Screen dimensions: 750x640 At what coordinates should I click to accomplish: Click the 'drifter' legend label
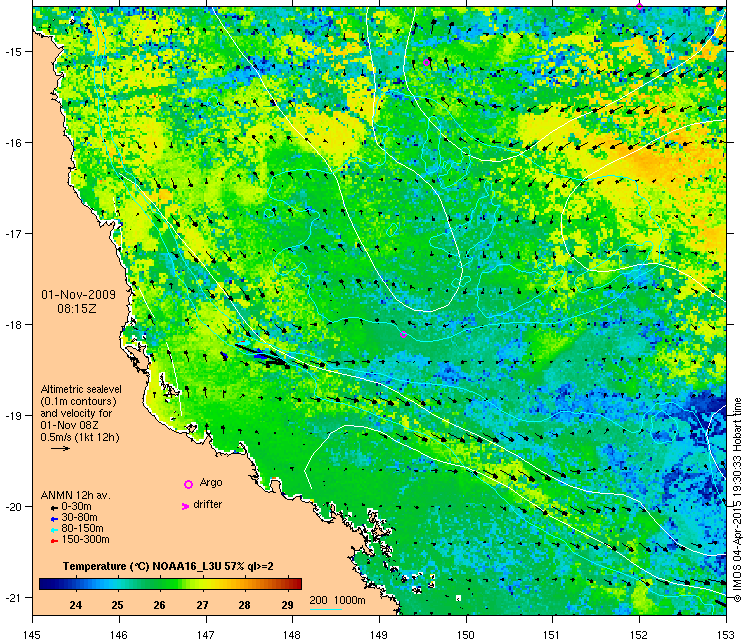pos(208,505)
